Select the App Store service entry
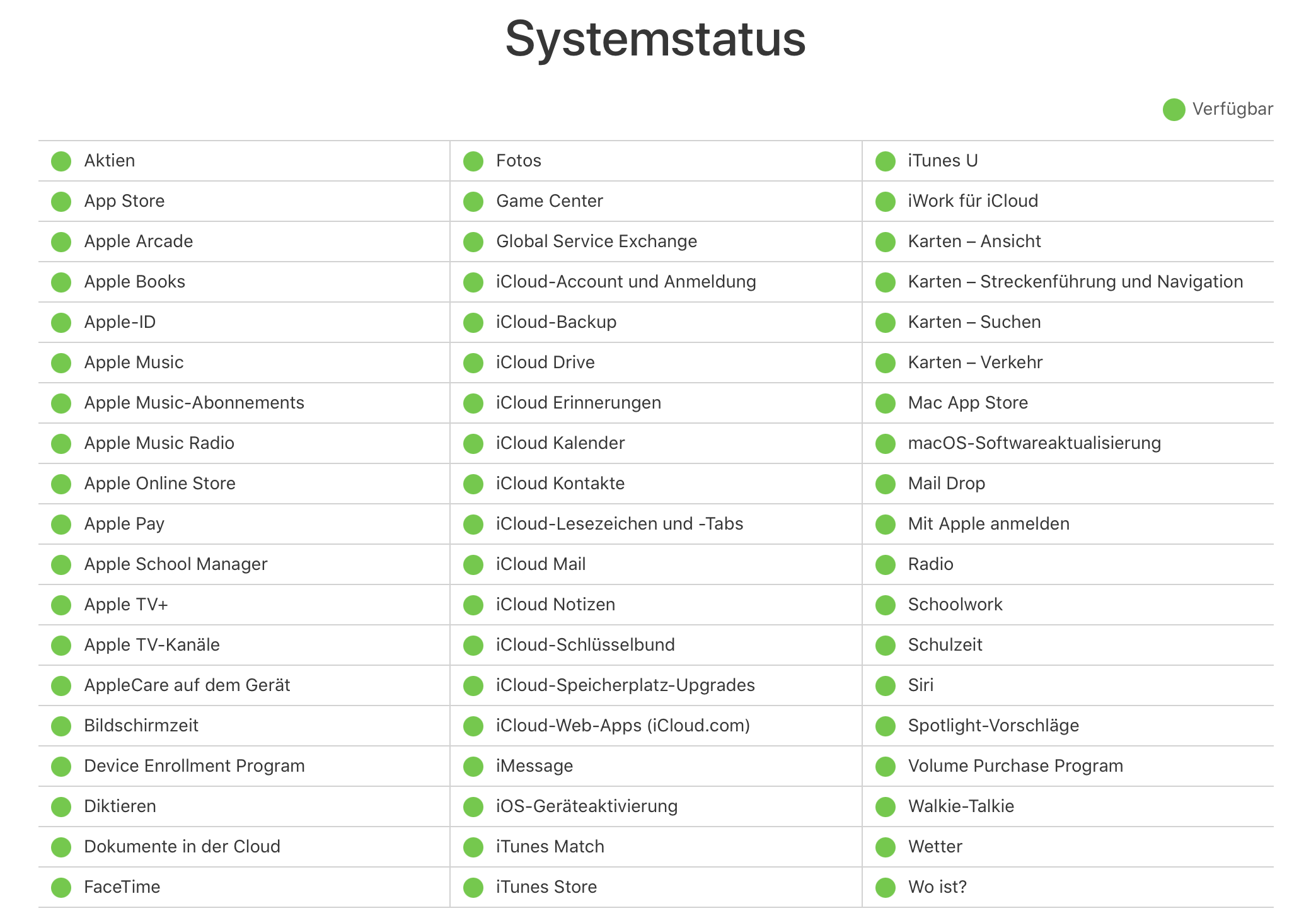This screenshot has width=1316, height=918. 124,201
